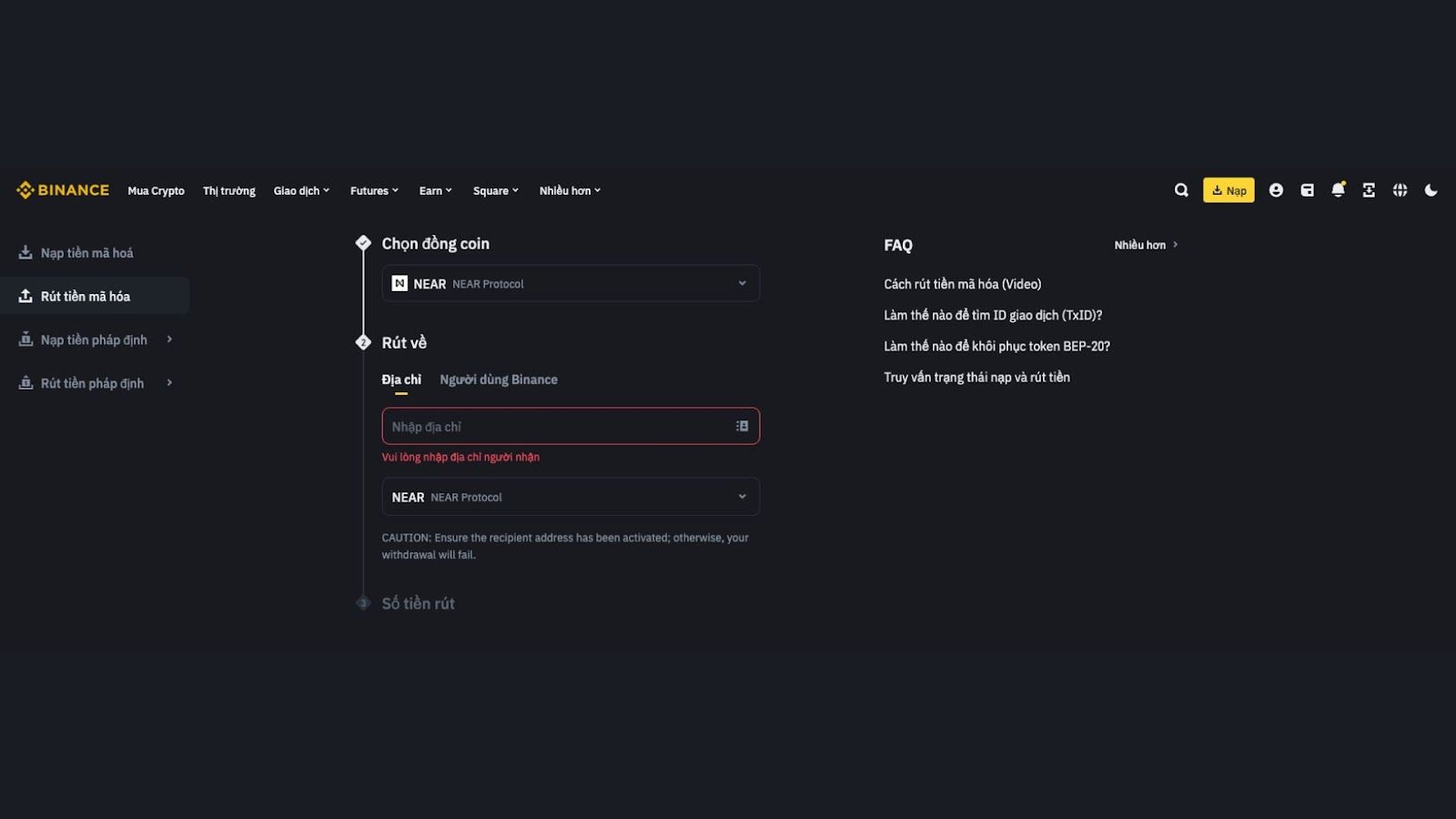Click the Chọn đồng coin heading

[x=435, y=244]
